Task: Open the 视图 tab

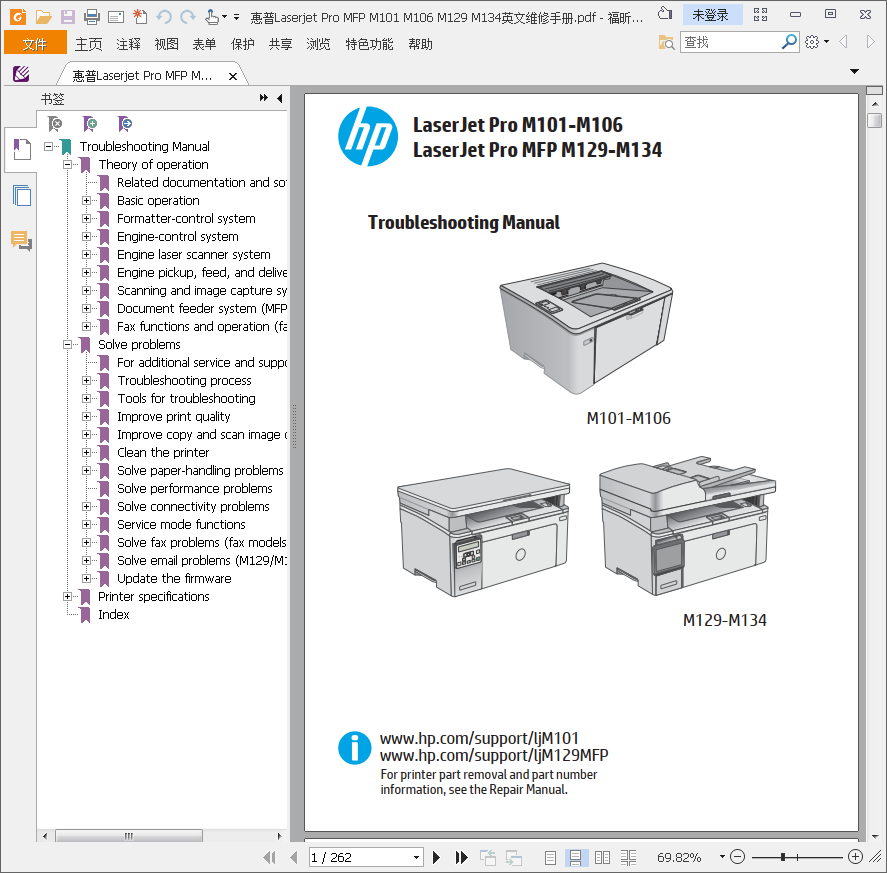Action: click(x=167, y=44)
